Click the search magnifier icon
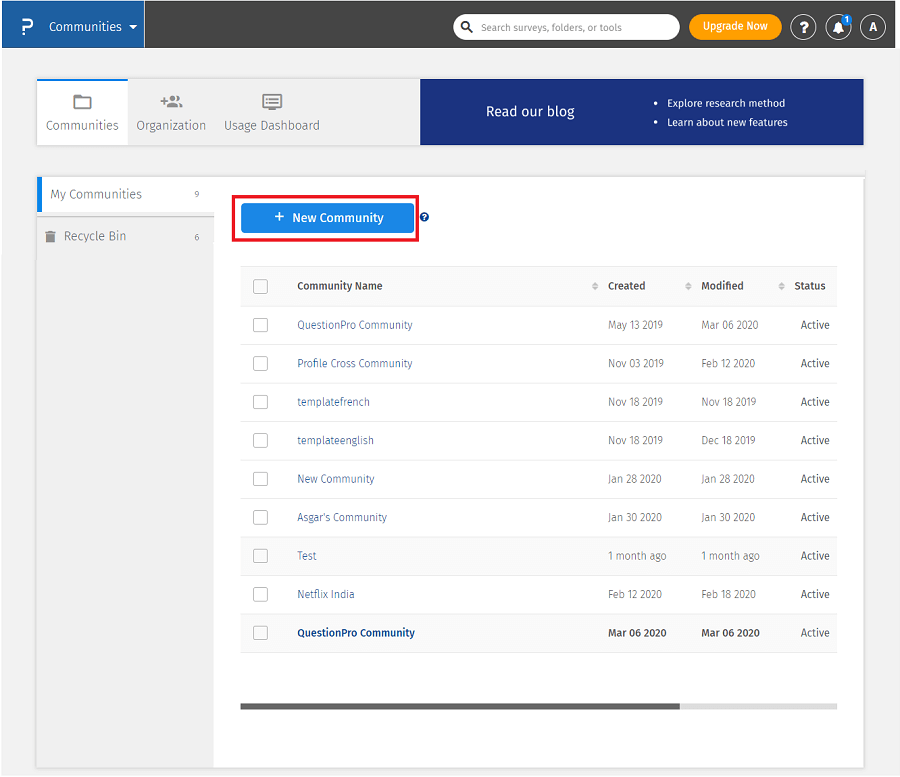The image size is (900, 777). [x=467, y=27]
